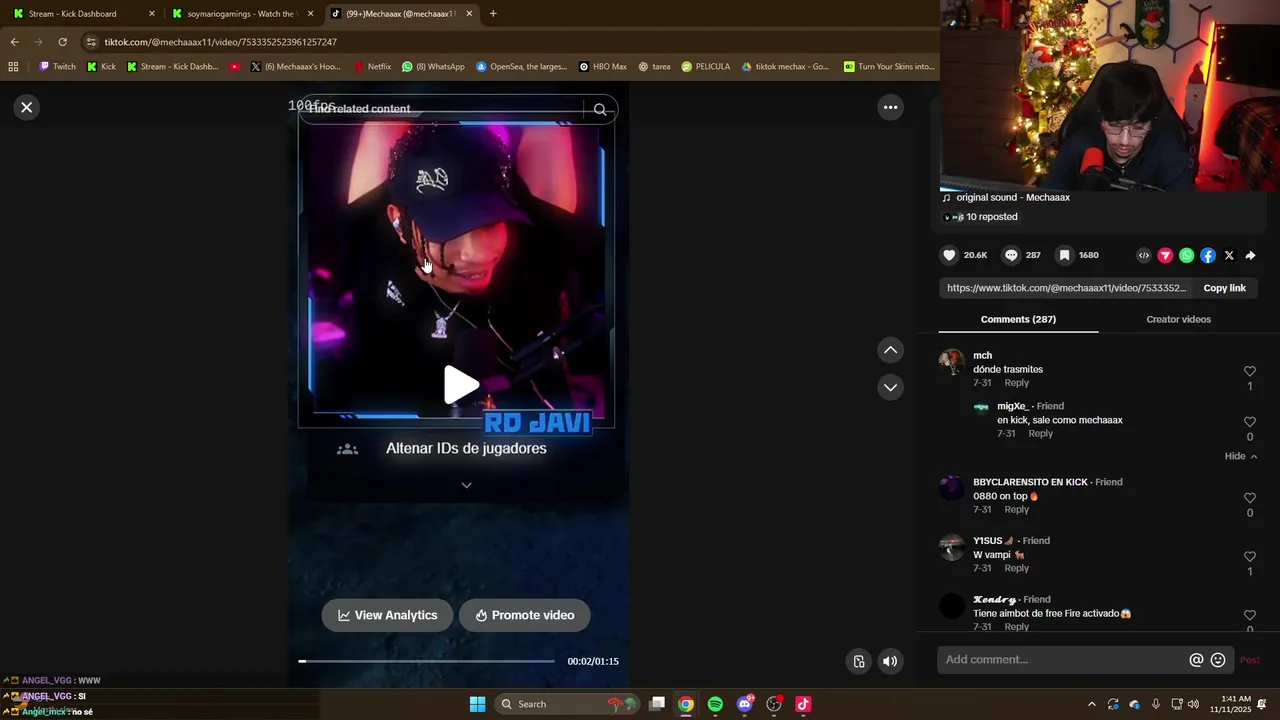Open the emoji picker in comment box

[x=1218, y=660]
